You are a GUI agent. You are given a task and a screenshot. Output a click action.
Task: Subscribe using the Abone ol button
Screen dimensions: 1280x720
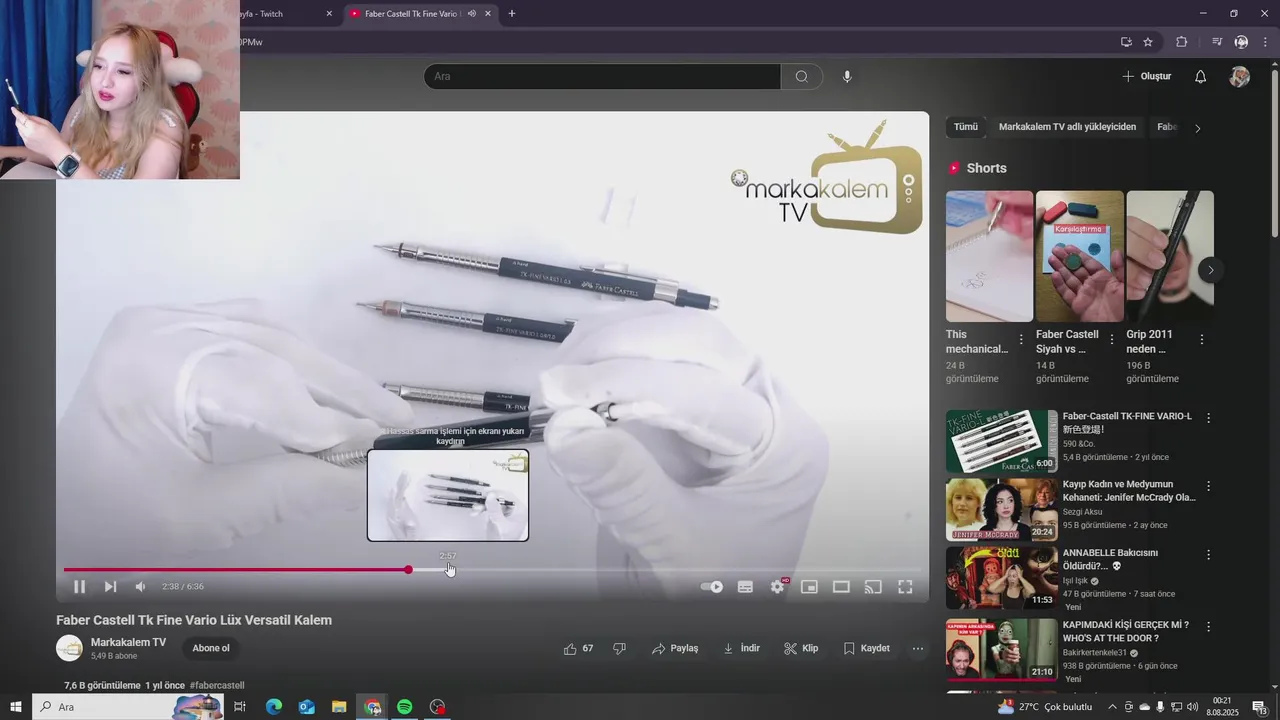pyautogui.click(x=211, y=648)
